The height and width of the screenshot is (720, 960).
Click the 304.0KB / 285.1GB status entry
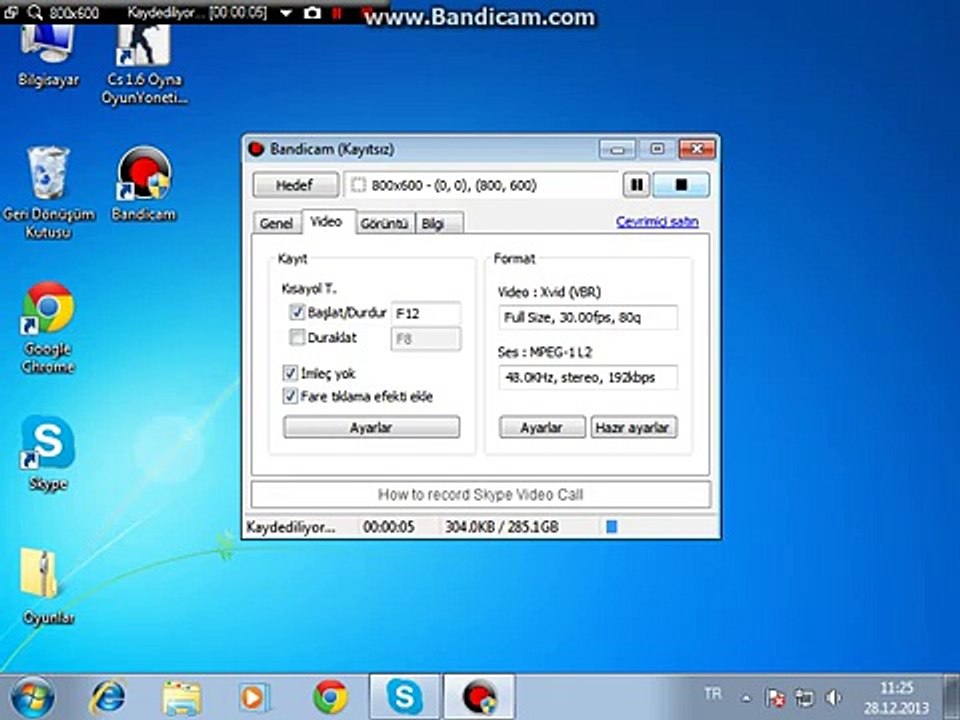[501, 527]
